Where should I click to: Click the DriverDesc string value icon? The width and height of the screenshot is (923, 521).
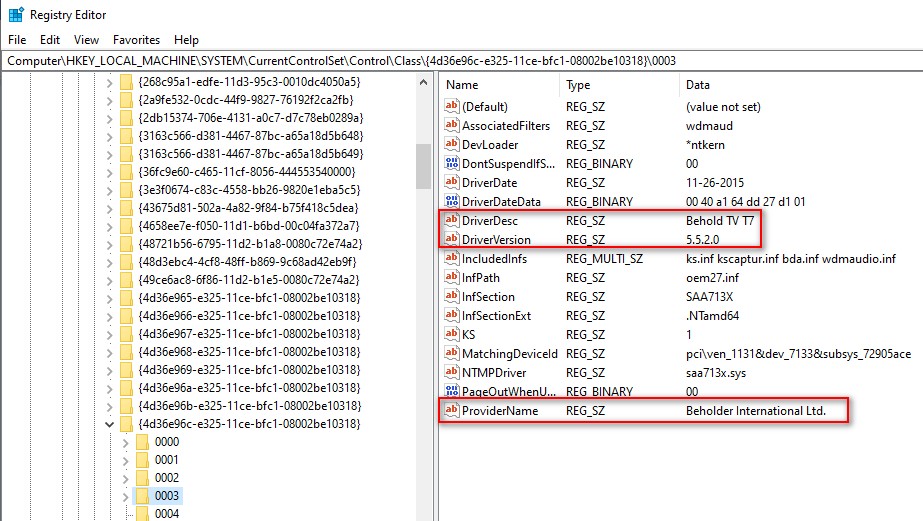pos(451,221)
